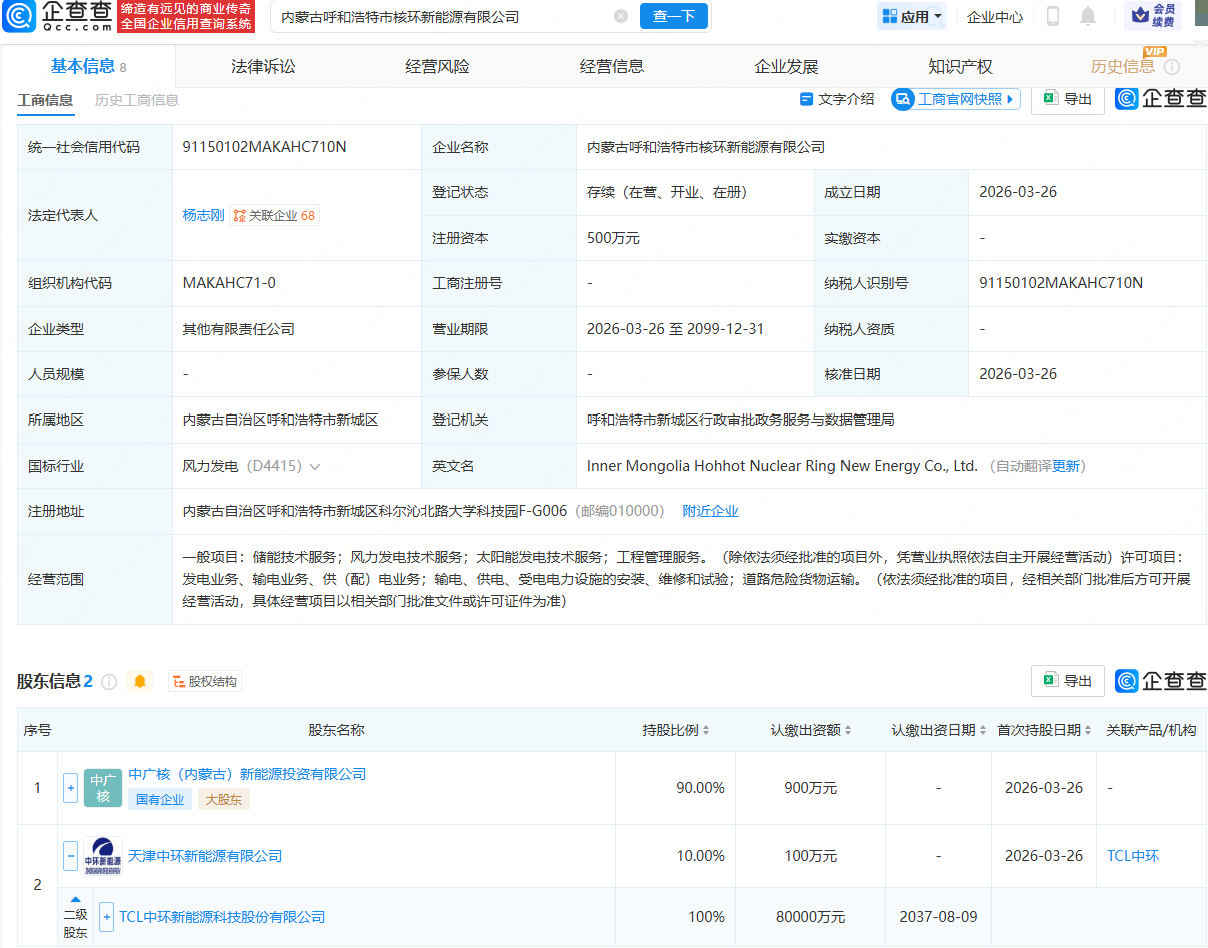Switch to the 法律诉讼 tab
1208x948 pixels.
coord(263,67)
